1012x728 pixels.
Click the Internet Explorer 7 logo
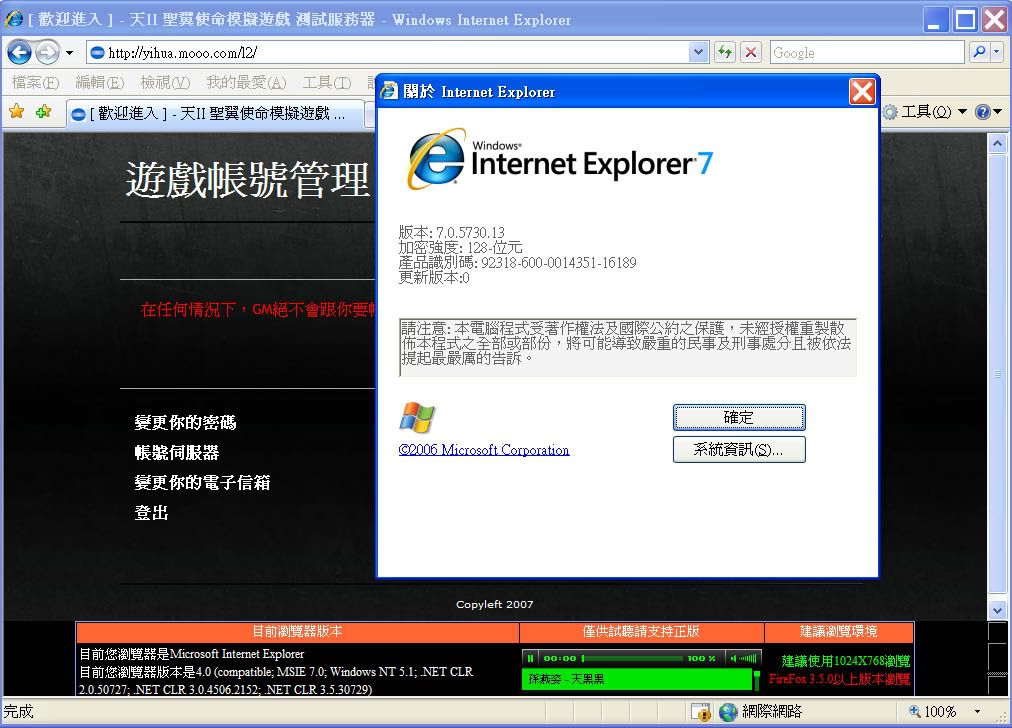coord(559,159)
